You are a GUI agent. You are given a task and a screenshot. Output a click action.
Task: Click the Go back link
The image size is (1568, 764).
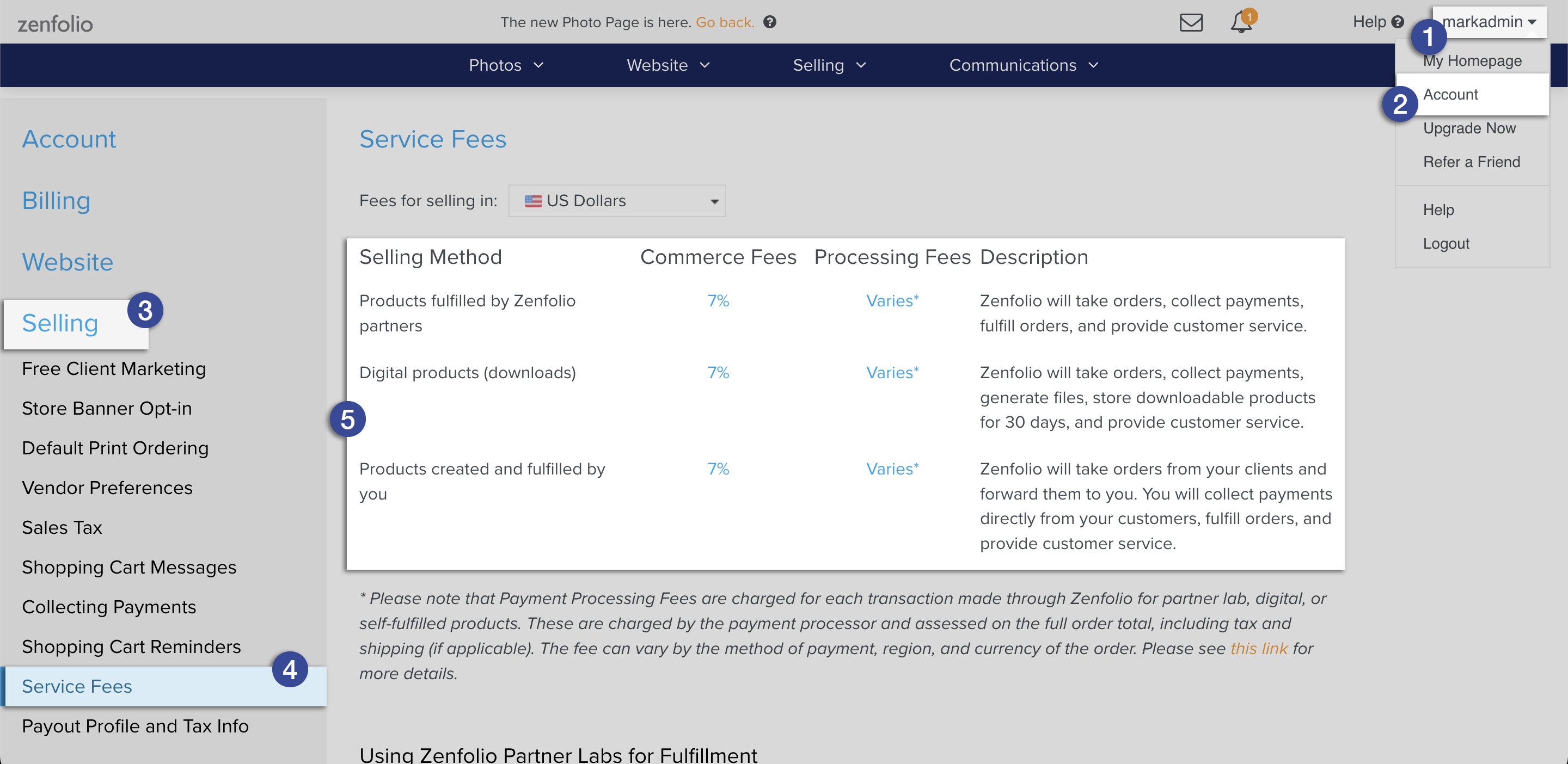click(x=724, y=22)
